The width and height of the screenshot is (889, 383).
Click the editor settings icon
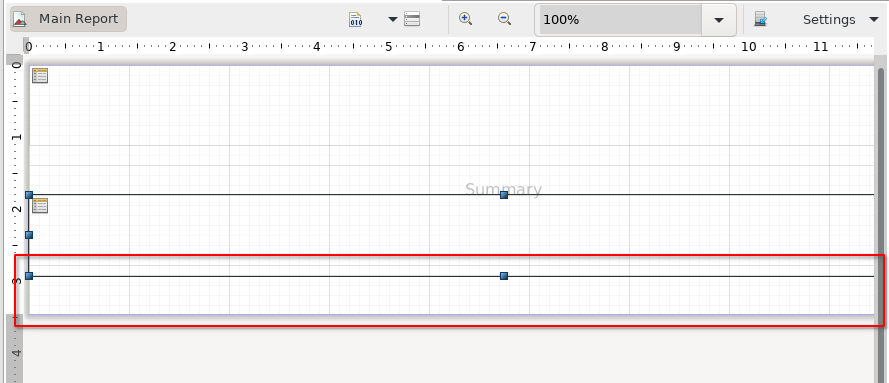click(760, 19)
